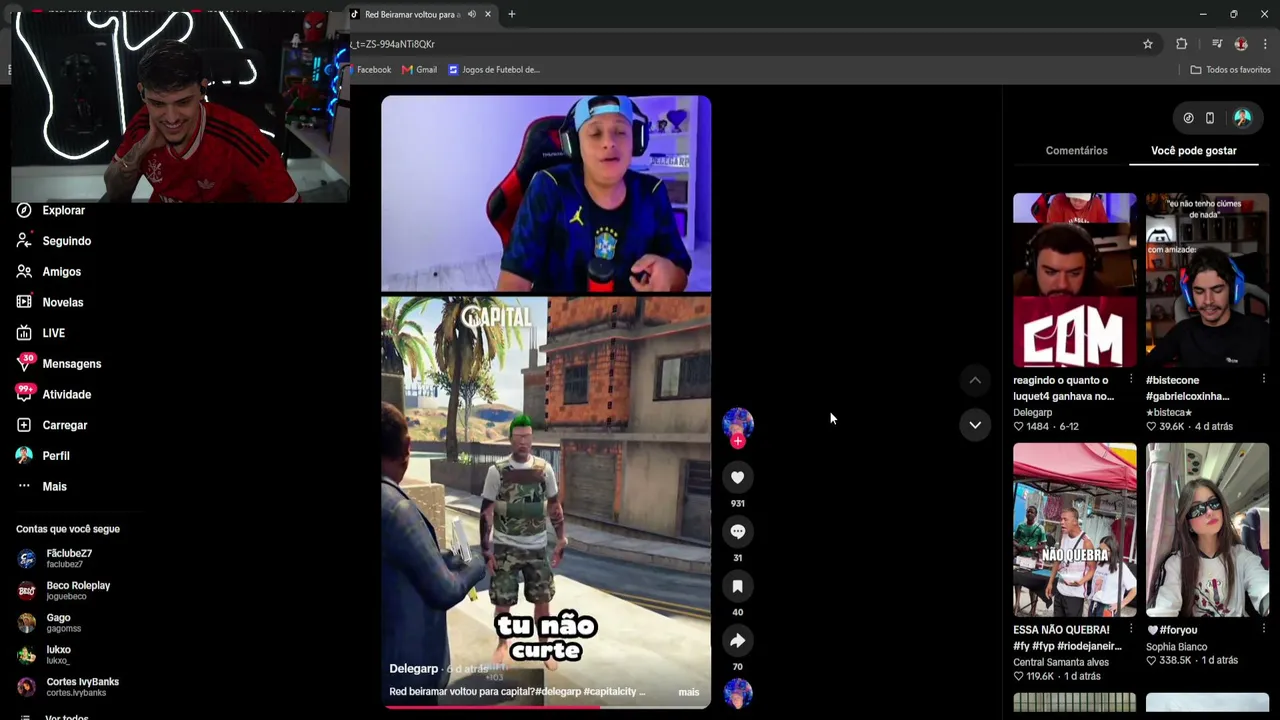The width and height of the screenshot is (1280, 720).
Task: Follow Delegarp using the red plus badge
Action: 738,441
